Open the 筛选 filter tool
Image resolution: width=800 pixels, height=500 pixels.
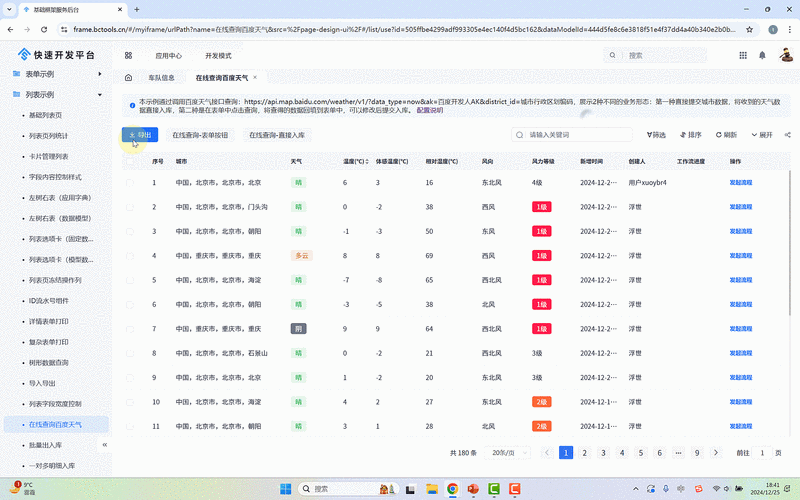[651, 134]
